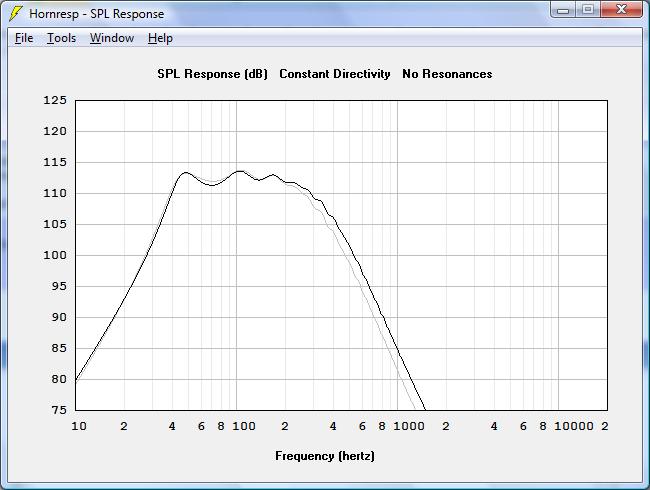Viewport: 650px width, 490px height.
Task: Click the 85 dB axis value
Action: click(59, 348)
